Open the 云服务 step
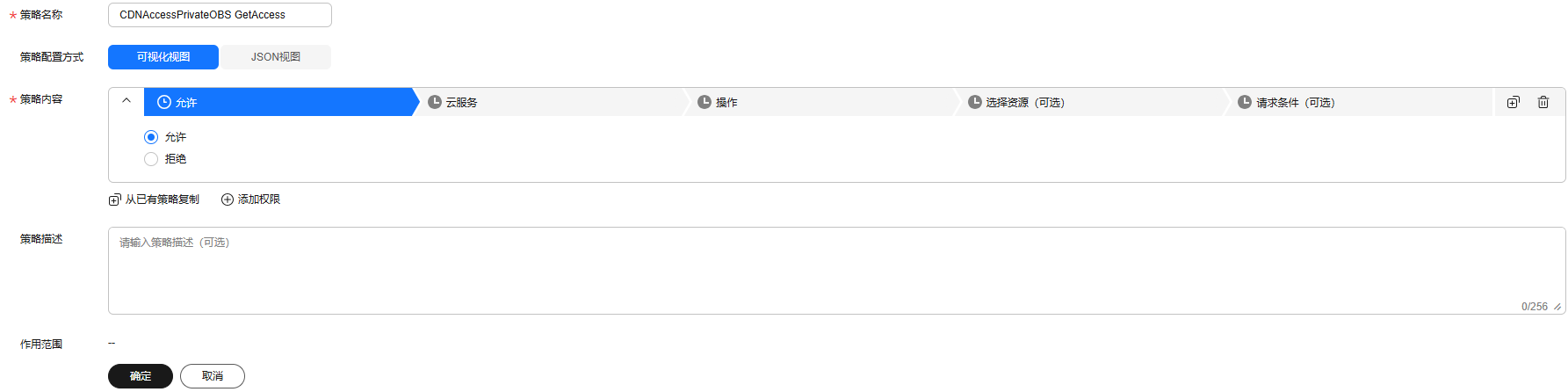The height and width of the screenshot is (392, 1568). pos(552,102)
